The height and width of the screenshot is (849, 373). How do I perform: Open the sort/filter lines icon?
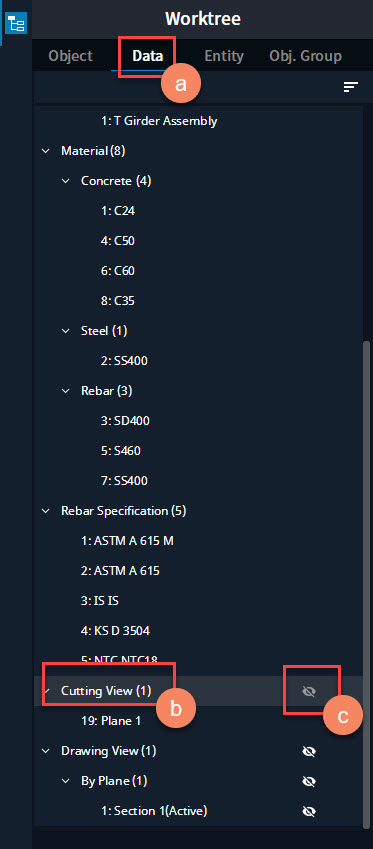[351, 87]
